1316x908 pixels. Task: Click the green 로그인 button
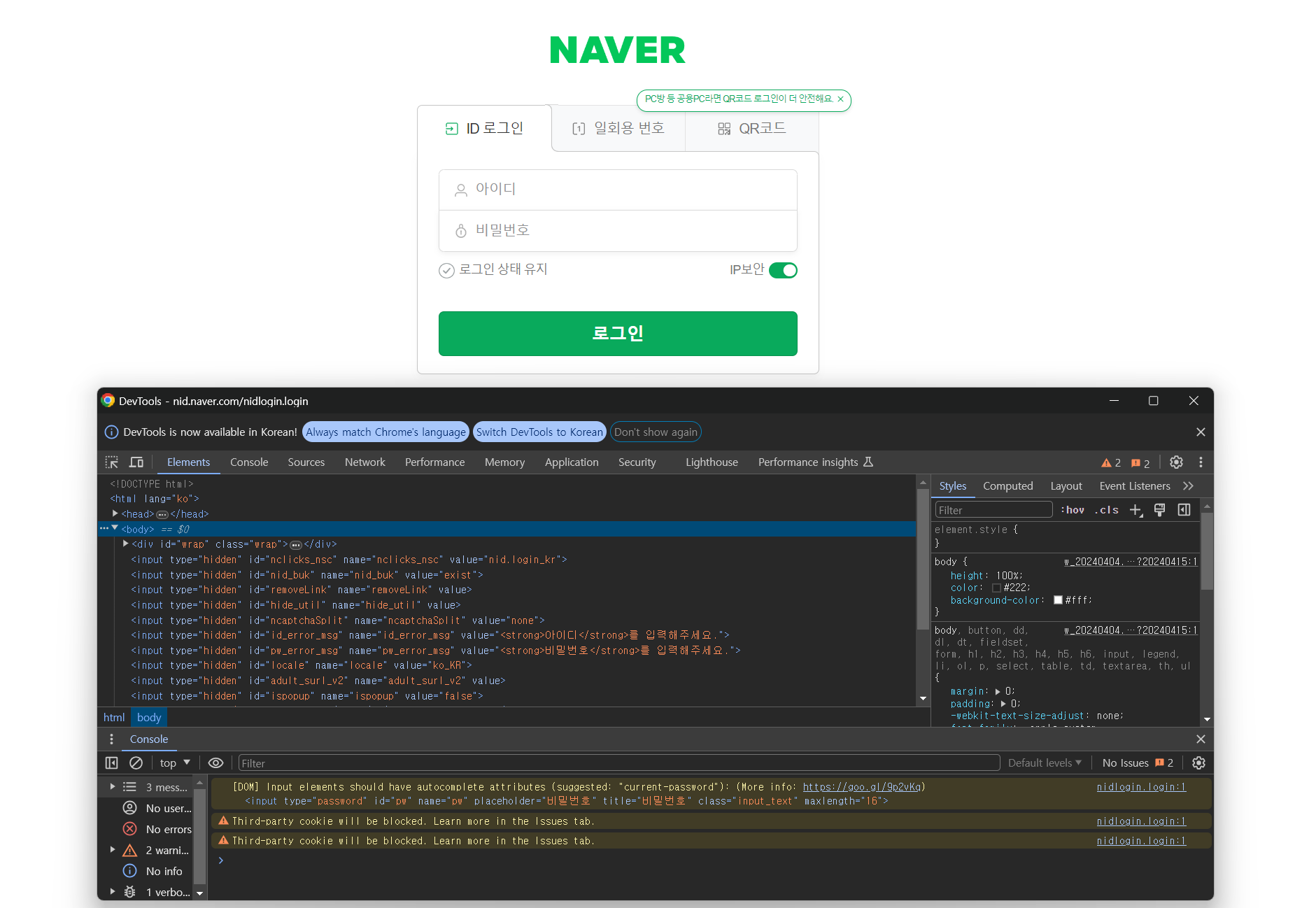618,334
